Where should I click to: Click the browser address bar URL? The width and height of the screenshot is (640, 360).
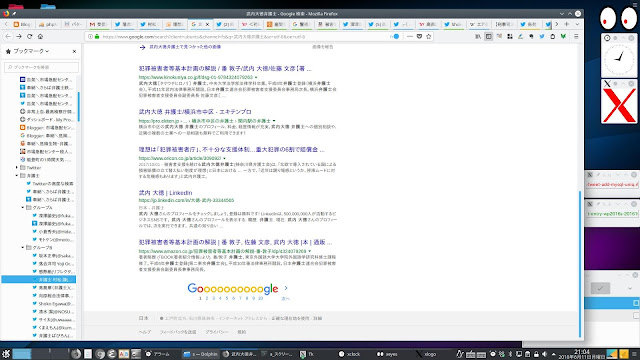(204, 37)
